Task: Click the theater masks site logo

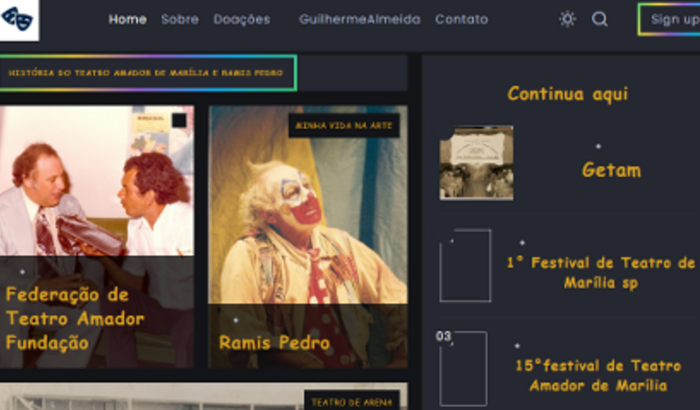Action: (x=18, y=19)
